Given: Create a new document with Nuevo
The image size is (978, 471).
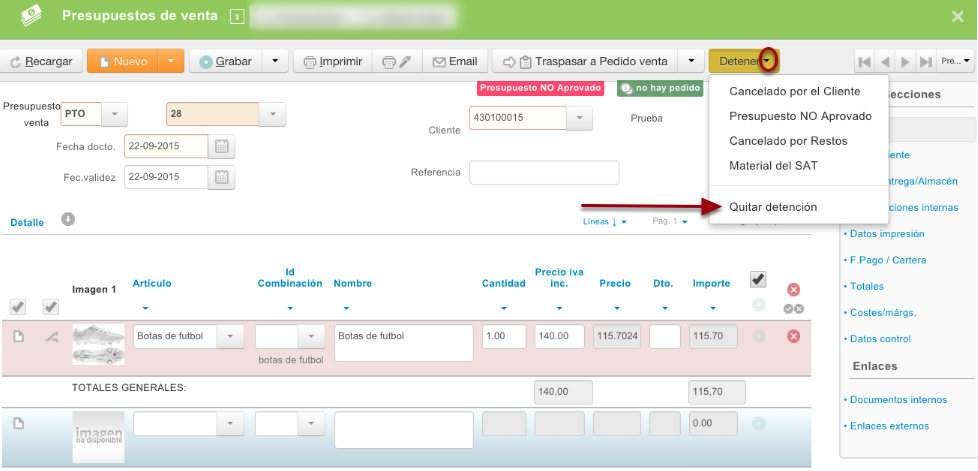Looking at the screenshot, I should [x=123, y=61].
